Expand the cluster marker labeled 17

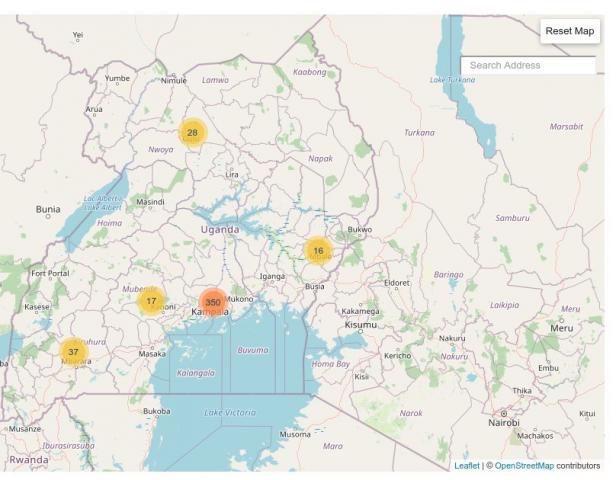[151, 301]
